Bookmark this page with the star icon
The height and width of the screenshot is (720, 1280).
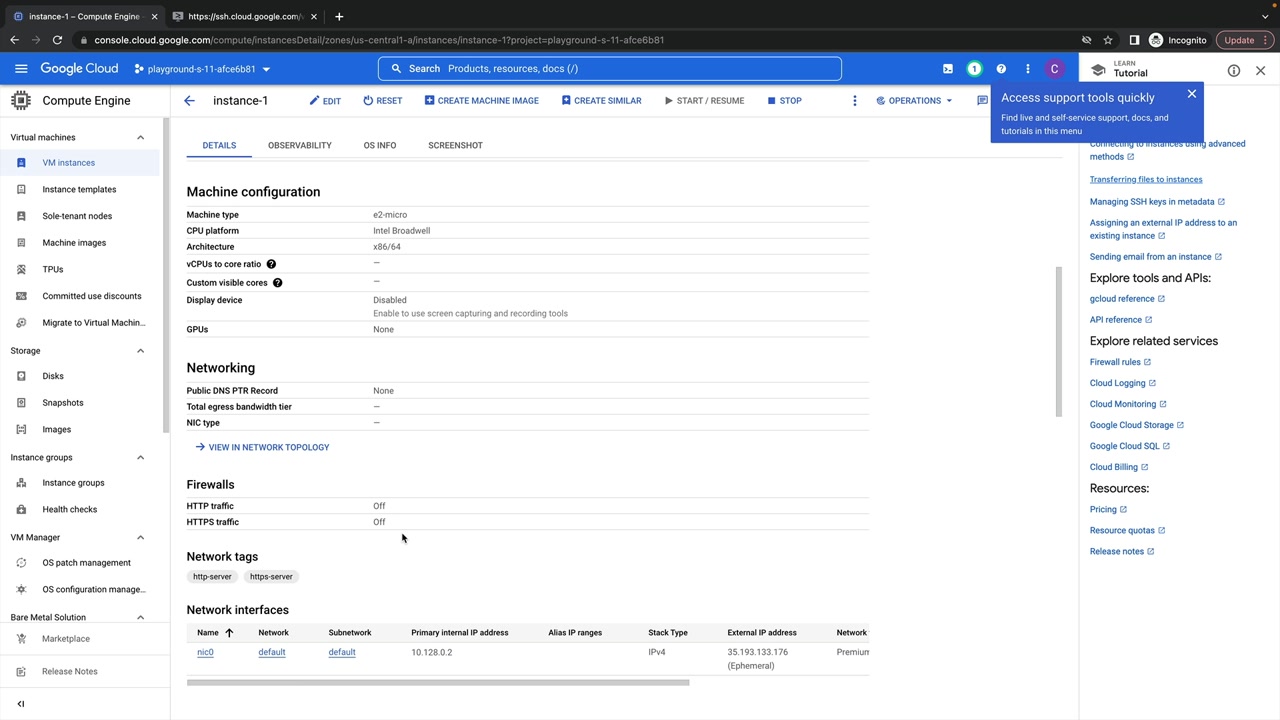1108,40
